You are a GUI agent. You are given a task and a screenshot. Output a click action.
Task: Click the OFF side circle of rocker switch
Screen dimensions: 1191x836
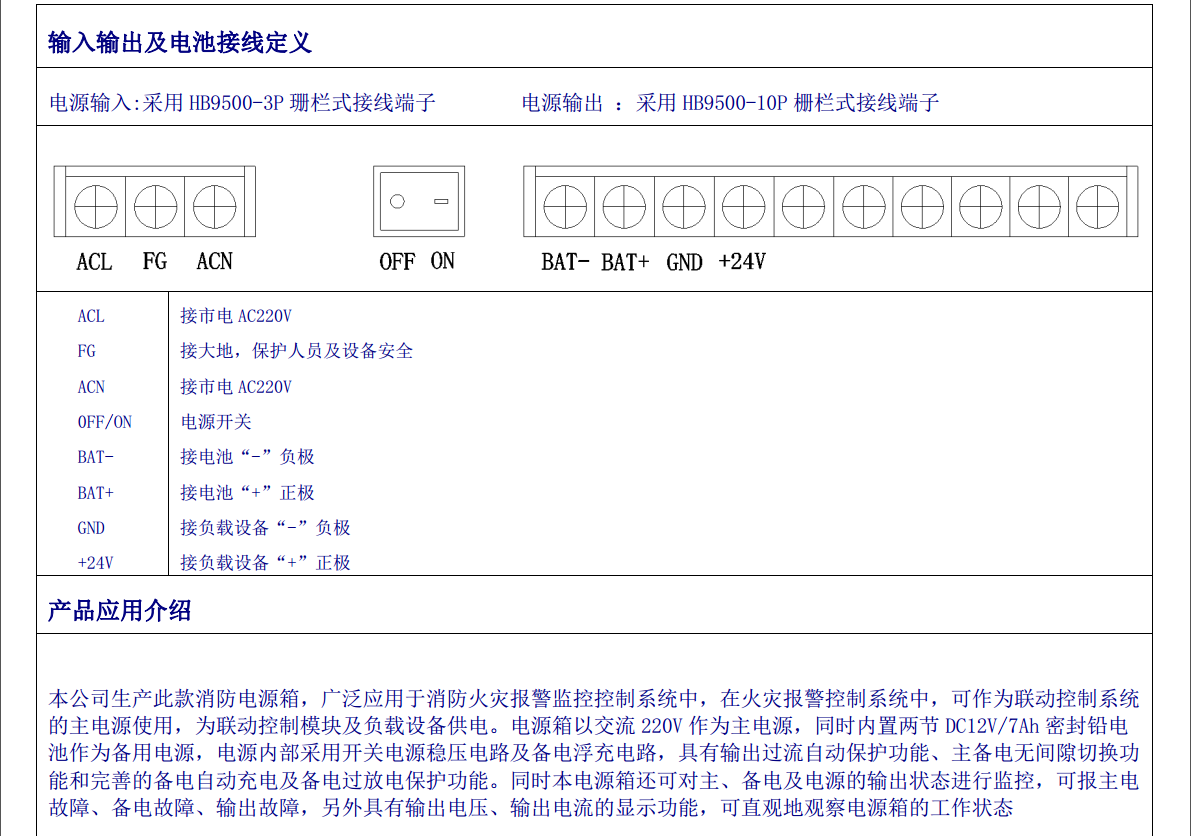pyautogui.click(x=397, y=202)
